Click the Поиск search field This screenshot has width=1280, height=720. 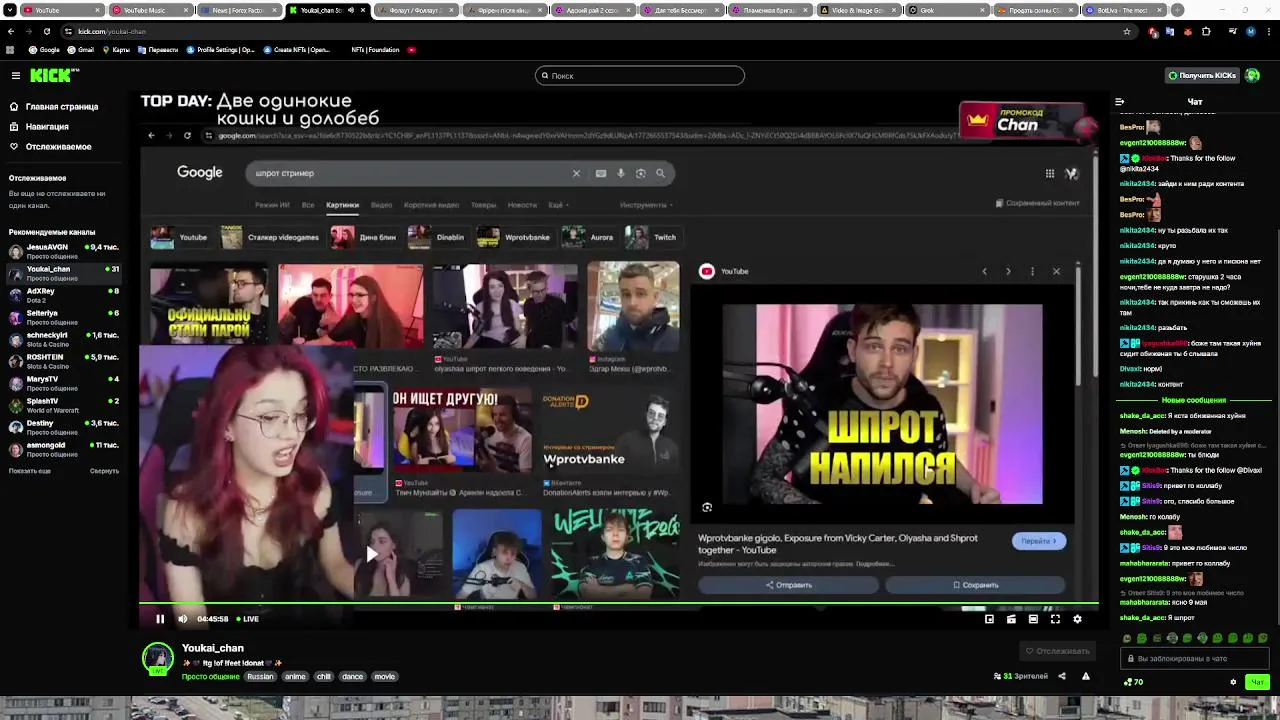(x=640, y=76)
